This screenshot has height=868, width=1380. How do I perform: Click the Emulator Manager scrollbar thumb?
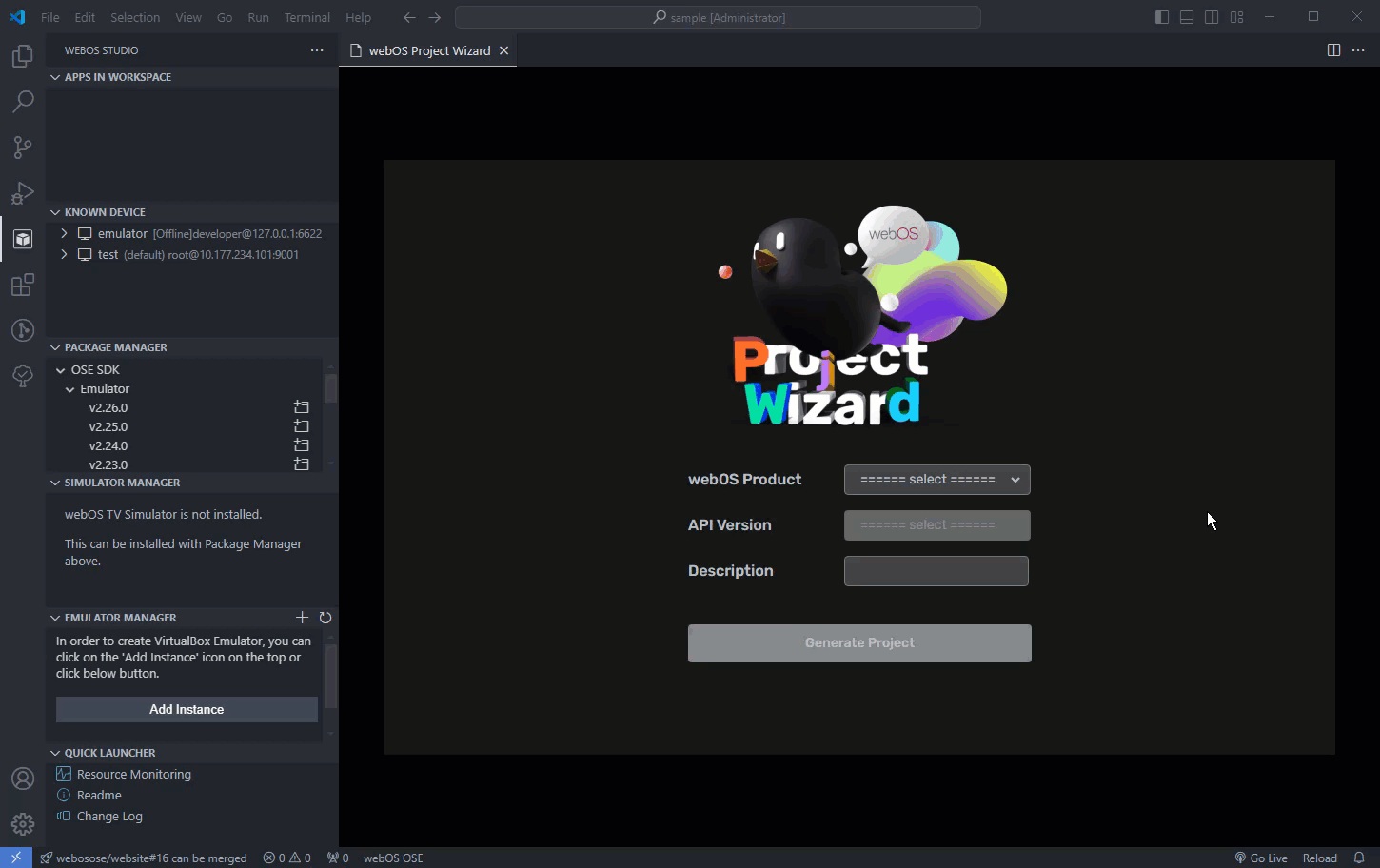tap(330, 677)
